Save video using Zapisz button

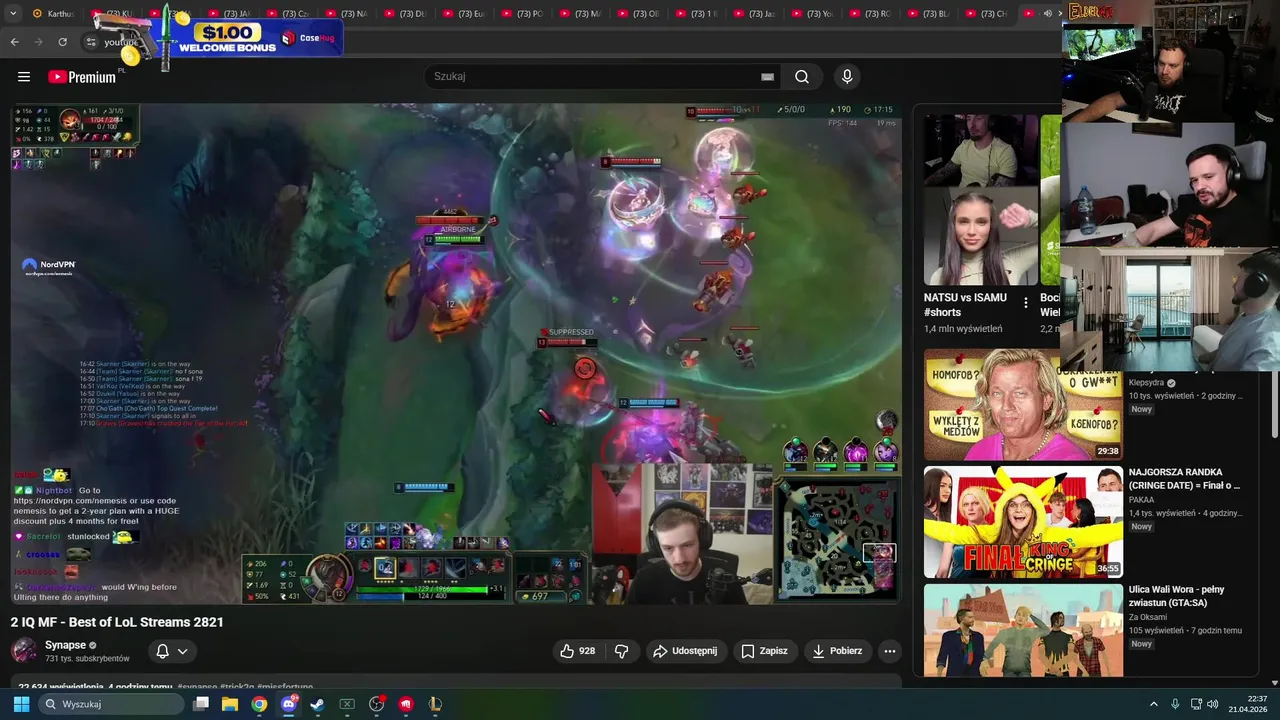click(x=764, y=651)
